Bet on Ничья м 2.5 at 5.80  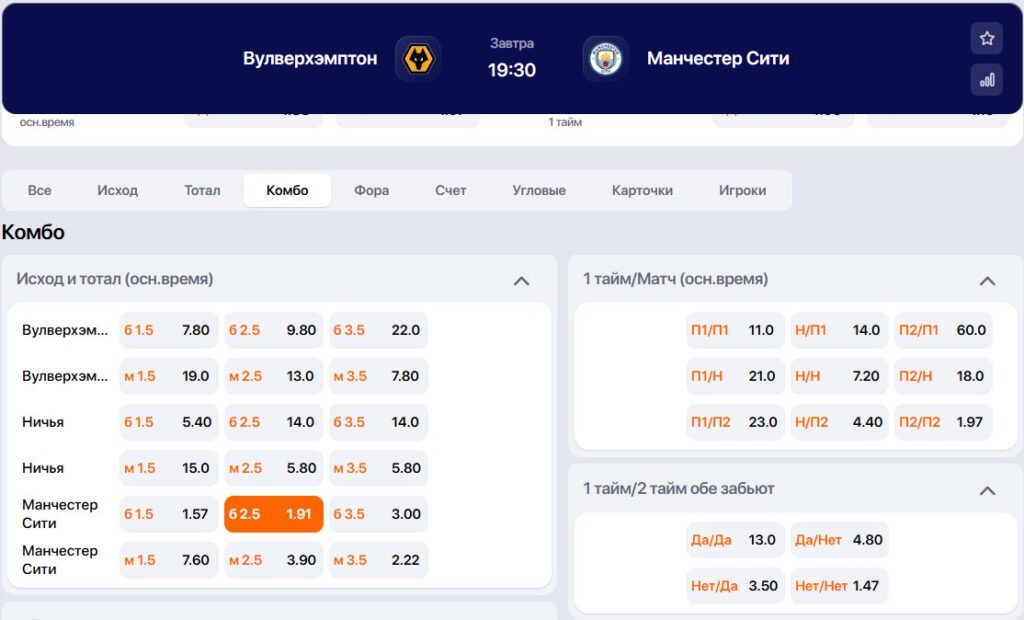click(x=274, y=468)
